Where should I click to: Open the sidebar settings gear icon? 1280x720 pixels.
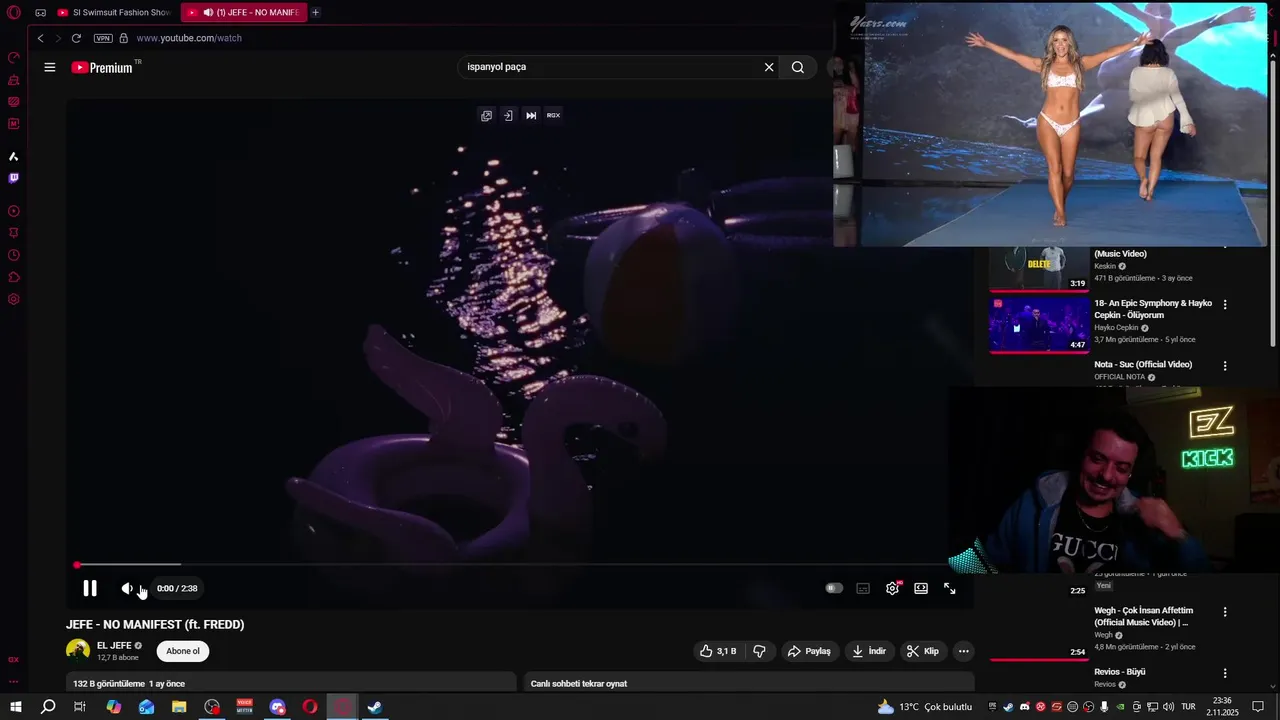[x=14, y=299]
